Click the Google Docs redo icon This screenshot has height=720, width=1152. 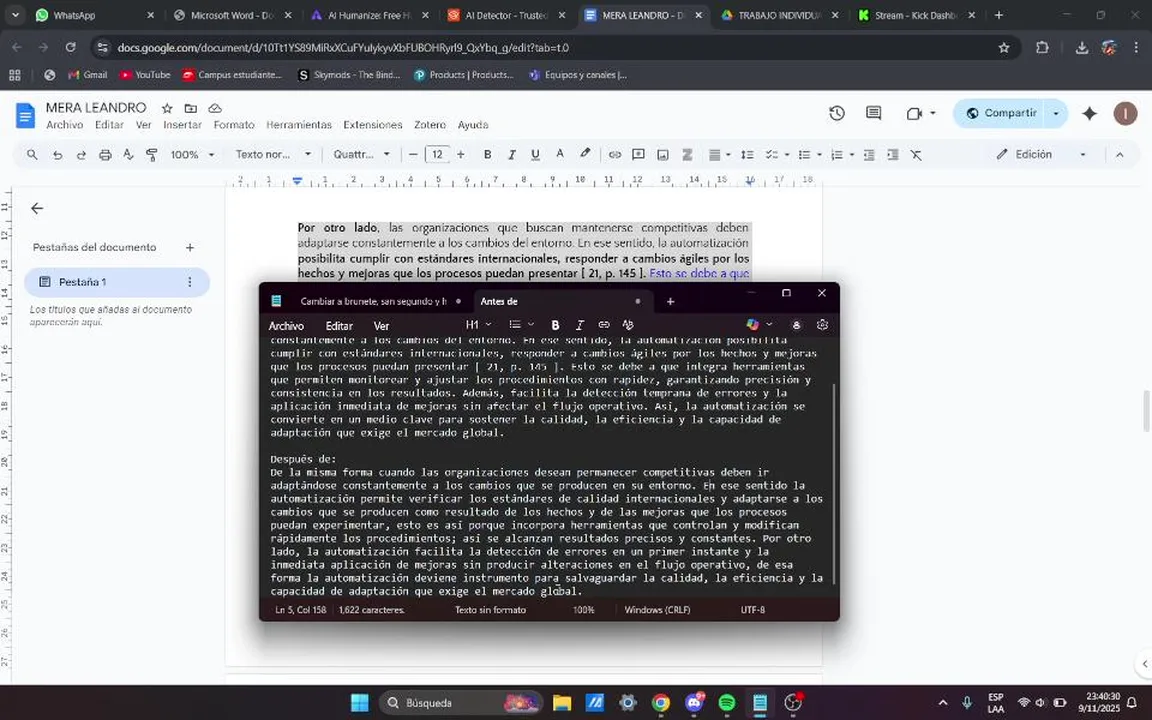(x=81, y=155)
